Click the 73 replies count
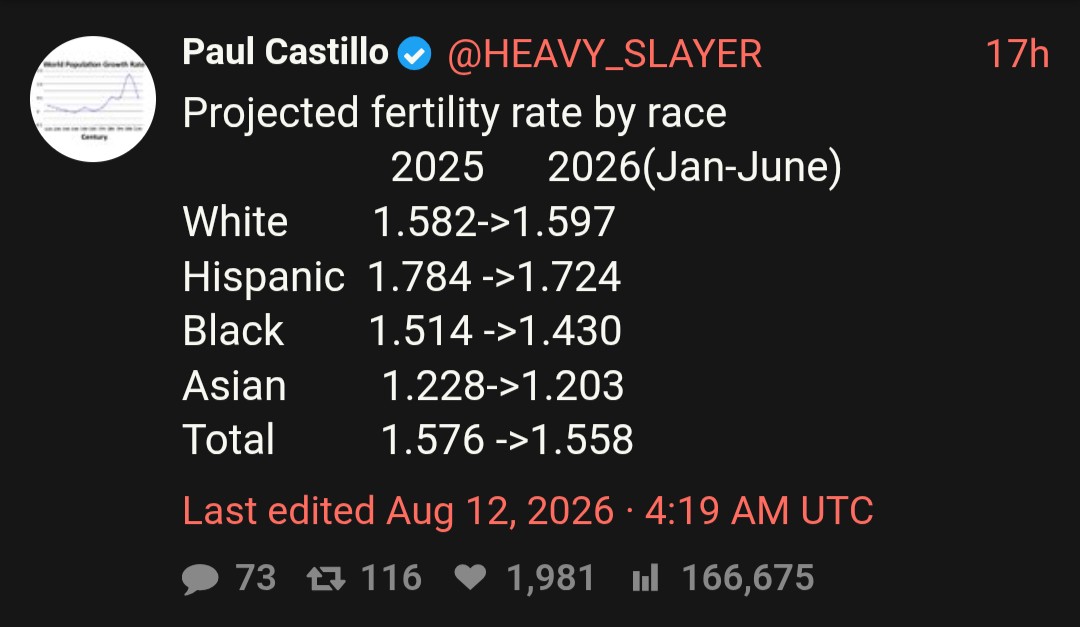1080x627 pixels. click(256, 577)
